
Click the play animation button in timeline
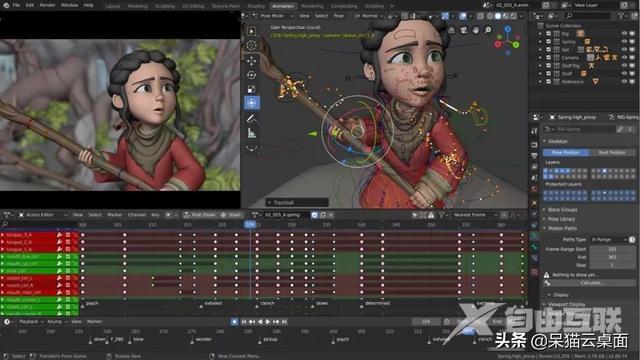coord(268,322)
